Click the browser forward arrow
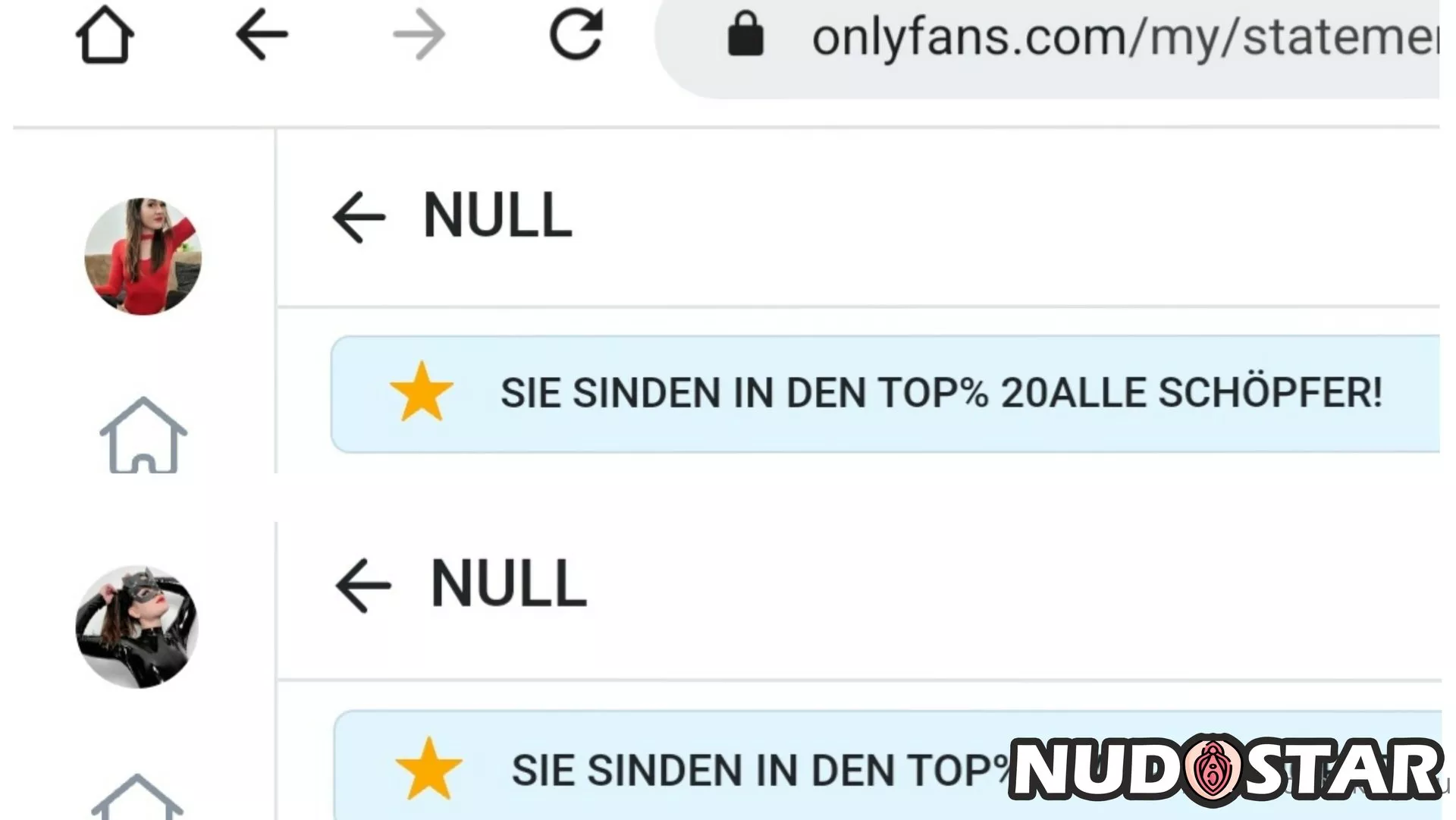The height and width of the screenshot is (820, 1456). (419, 35)
